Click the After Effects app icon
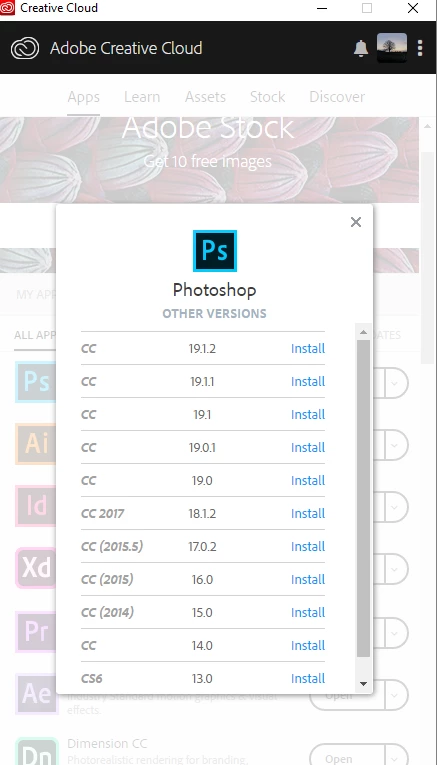 (x=36, y=694)
